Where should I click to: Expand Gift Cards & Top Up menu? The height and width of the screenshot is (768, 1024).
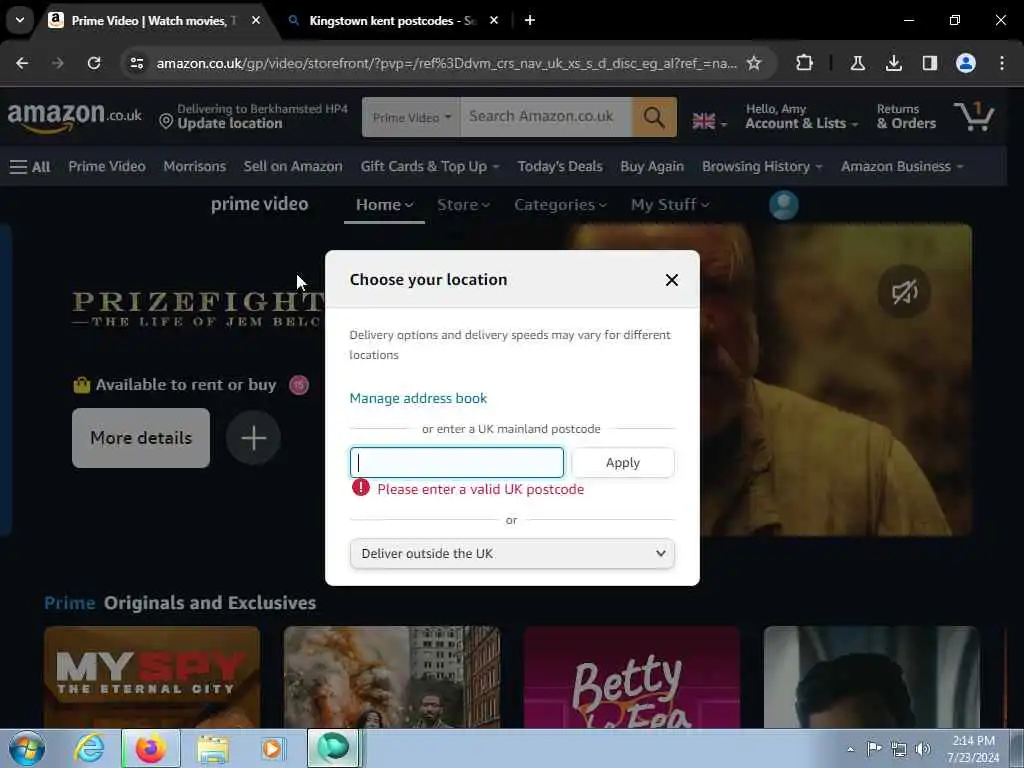click(x=430, y=167)
